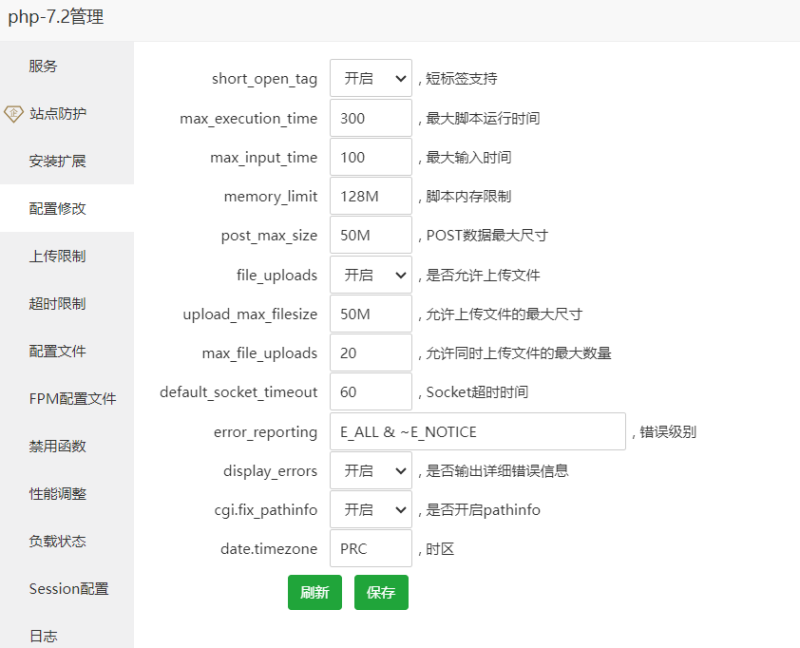The height and width of the screenshot is (648, 800).
Task: Click the default_socket_timeout field
Action: (x=371, y=392)
